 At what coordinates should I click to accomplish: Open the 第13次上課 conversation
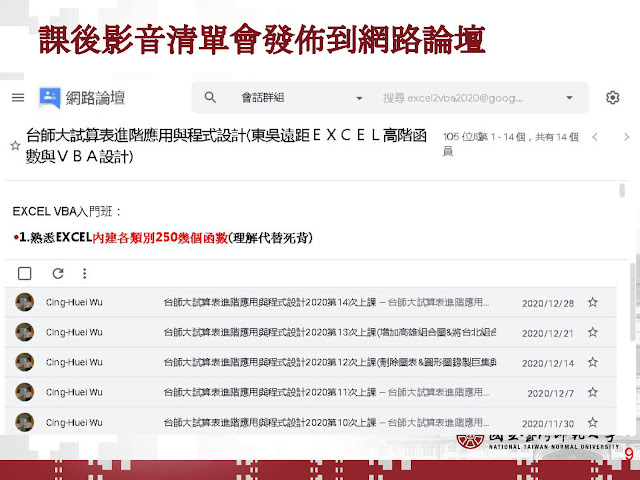point(310,332)
